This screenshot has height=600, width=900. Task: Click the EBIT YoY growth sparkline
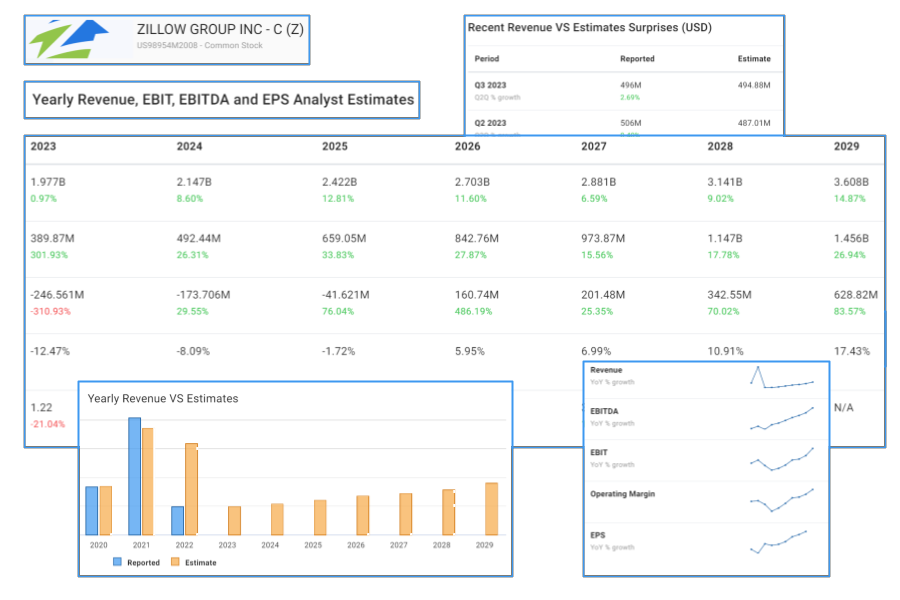click(782, 459)
